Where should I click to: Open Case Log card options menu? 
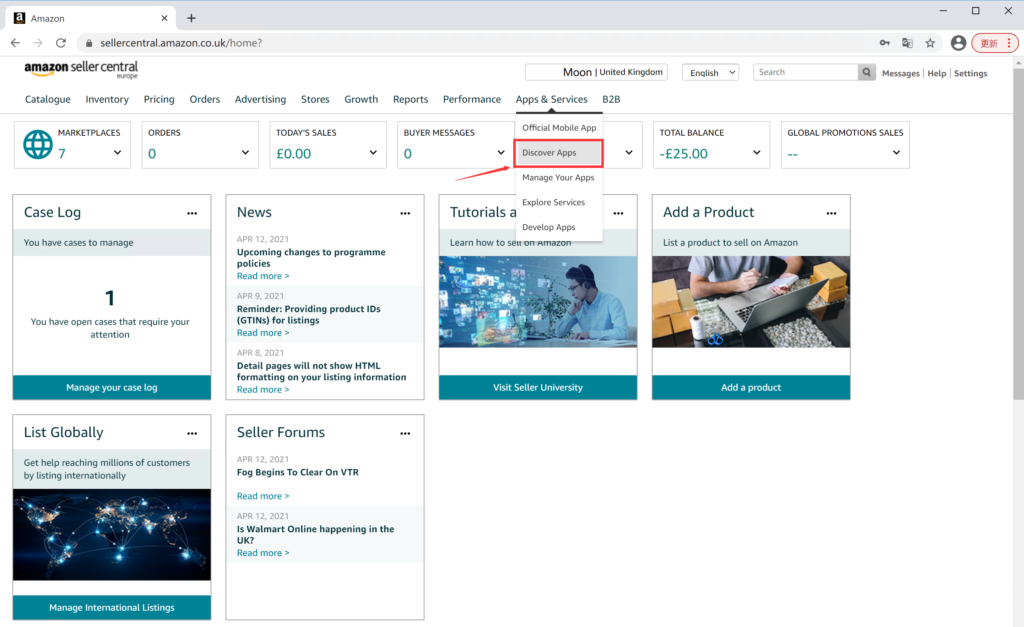(x=192, y=213)
